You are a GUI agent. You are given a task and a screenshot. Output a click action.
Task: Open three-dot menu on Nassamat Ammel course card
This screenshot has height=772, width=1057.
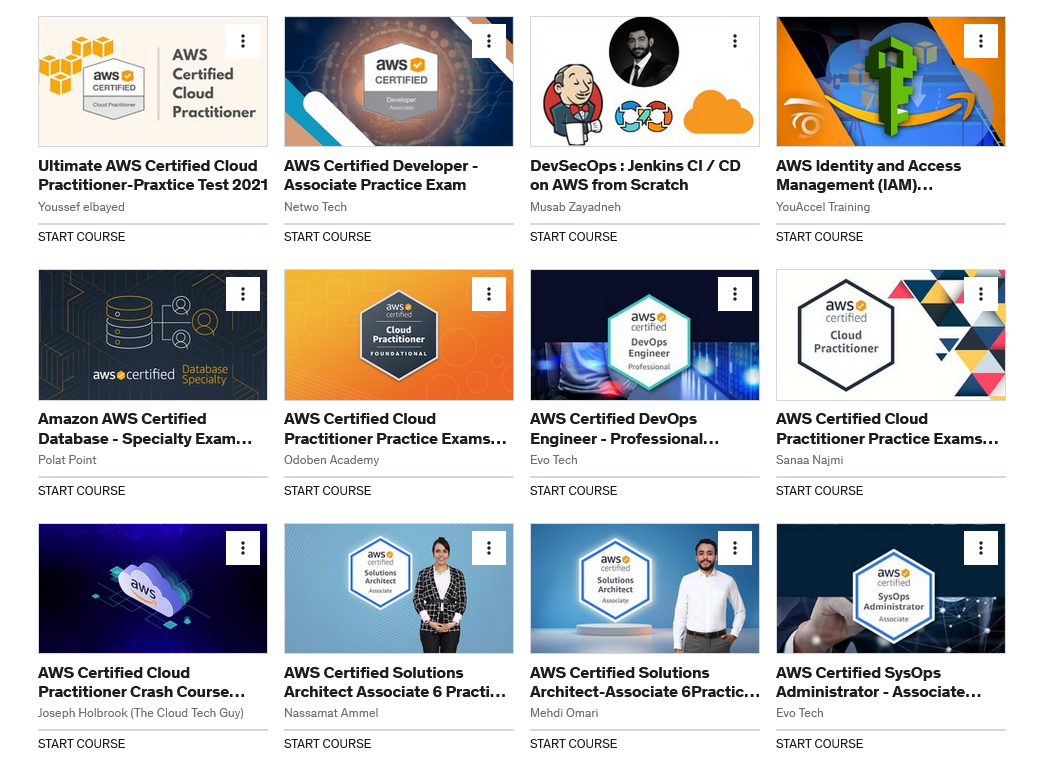[489, 548]
